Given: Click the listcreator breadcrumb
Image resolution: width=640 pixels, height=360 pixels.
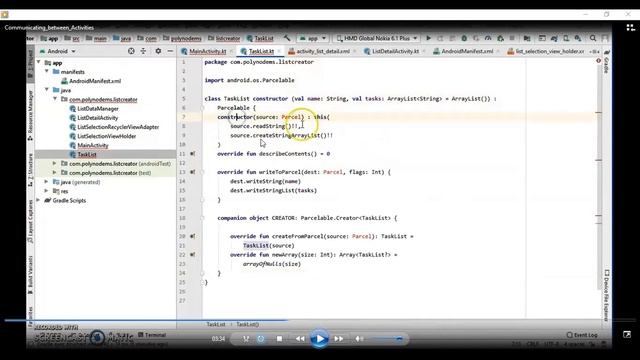Looking at the screenshot, I should coord(224,38).
